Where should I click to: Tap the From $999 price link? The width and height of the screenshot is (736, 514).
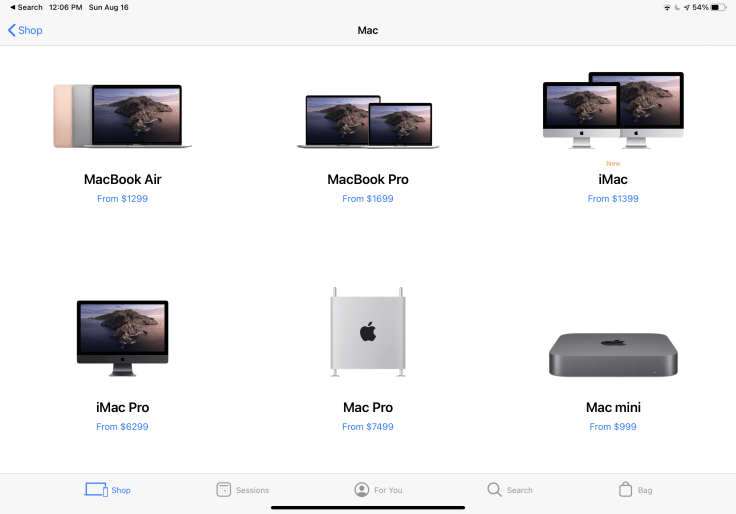coord(613,427)
